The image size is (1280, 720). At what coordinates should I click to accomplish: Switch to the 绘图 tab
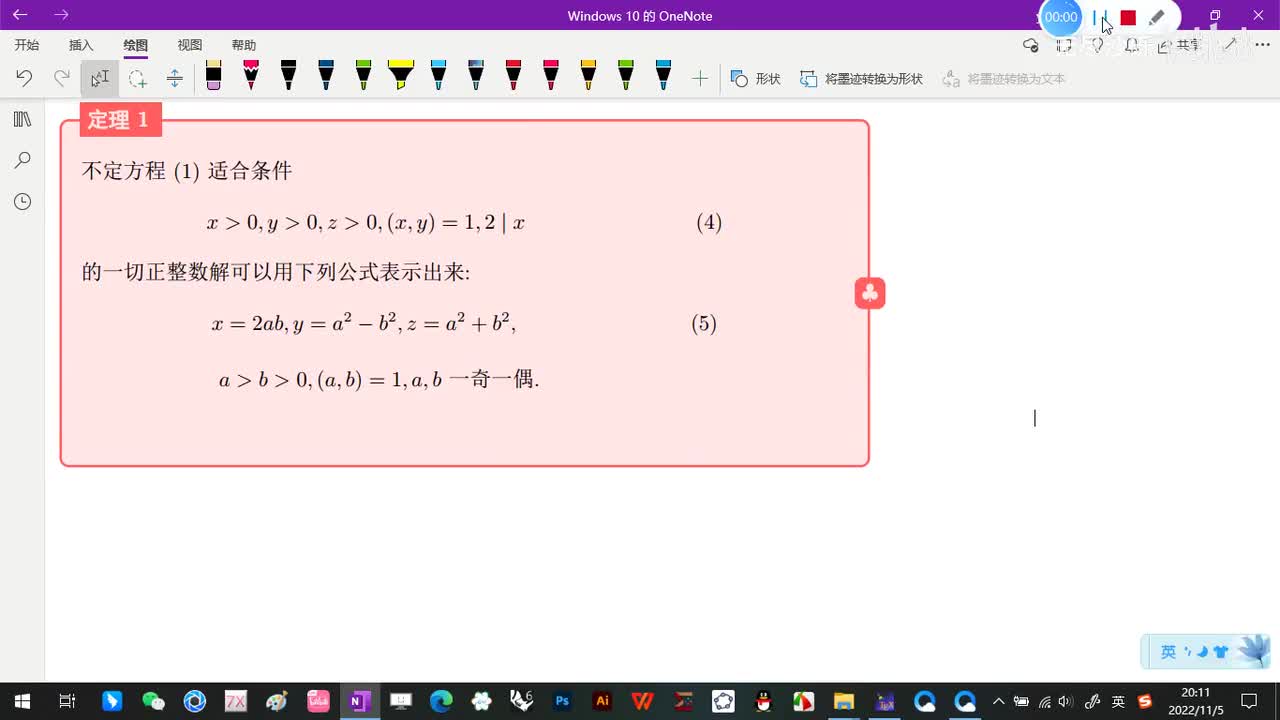pos(135,45)
